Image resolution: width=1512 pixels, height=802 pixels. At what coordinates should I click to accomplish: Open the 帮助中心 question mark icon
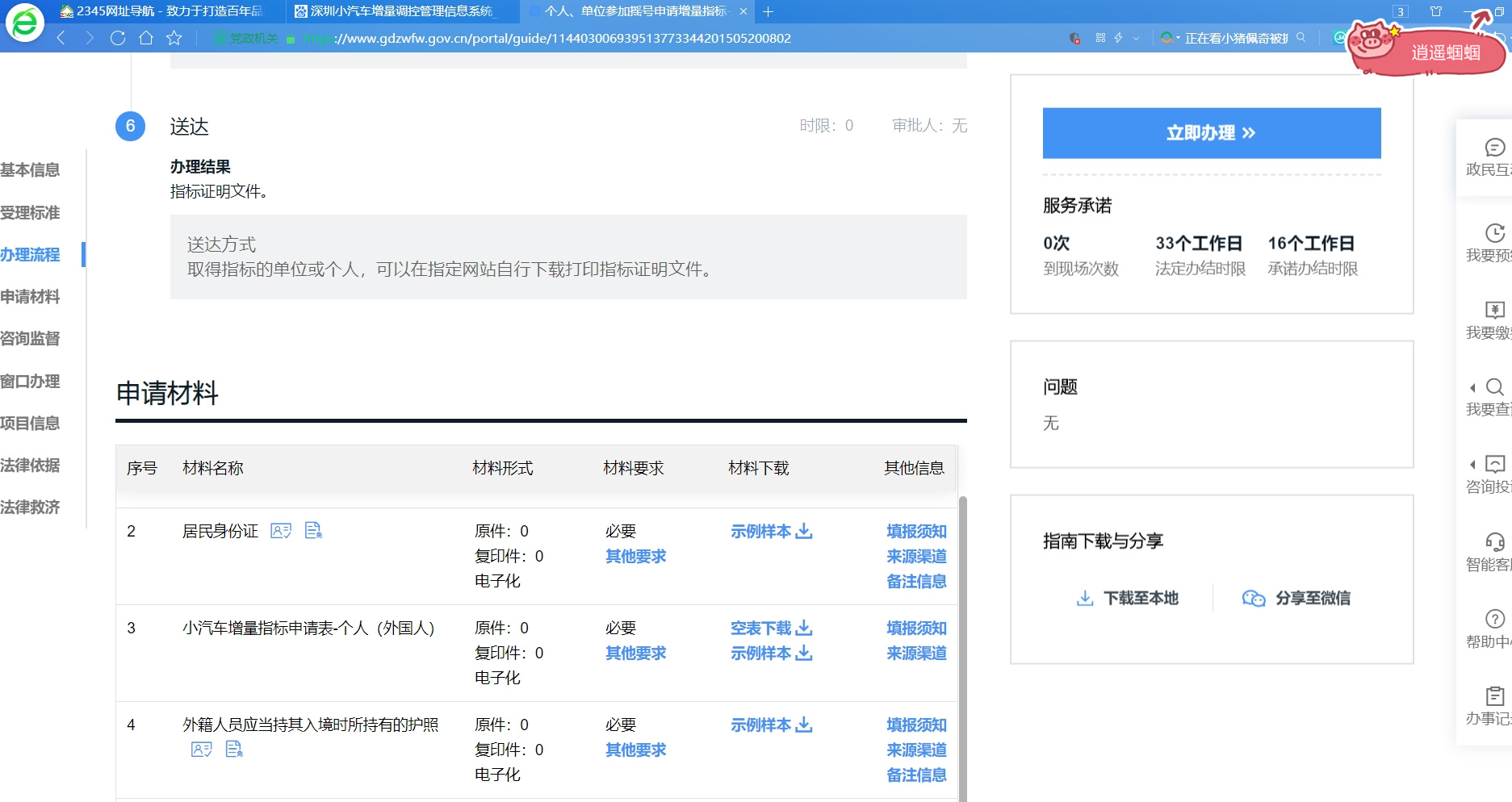click(x=1494, y=619)
